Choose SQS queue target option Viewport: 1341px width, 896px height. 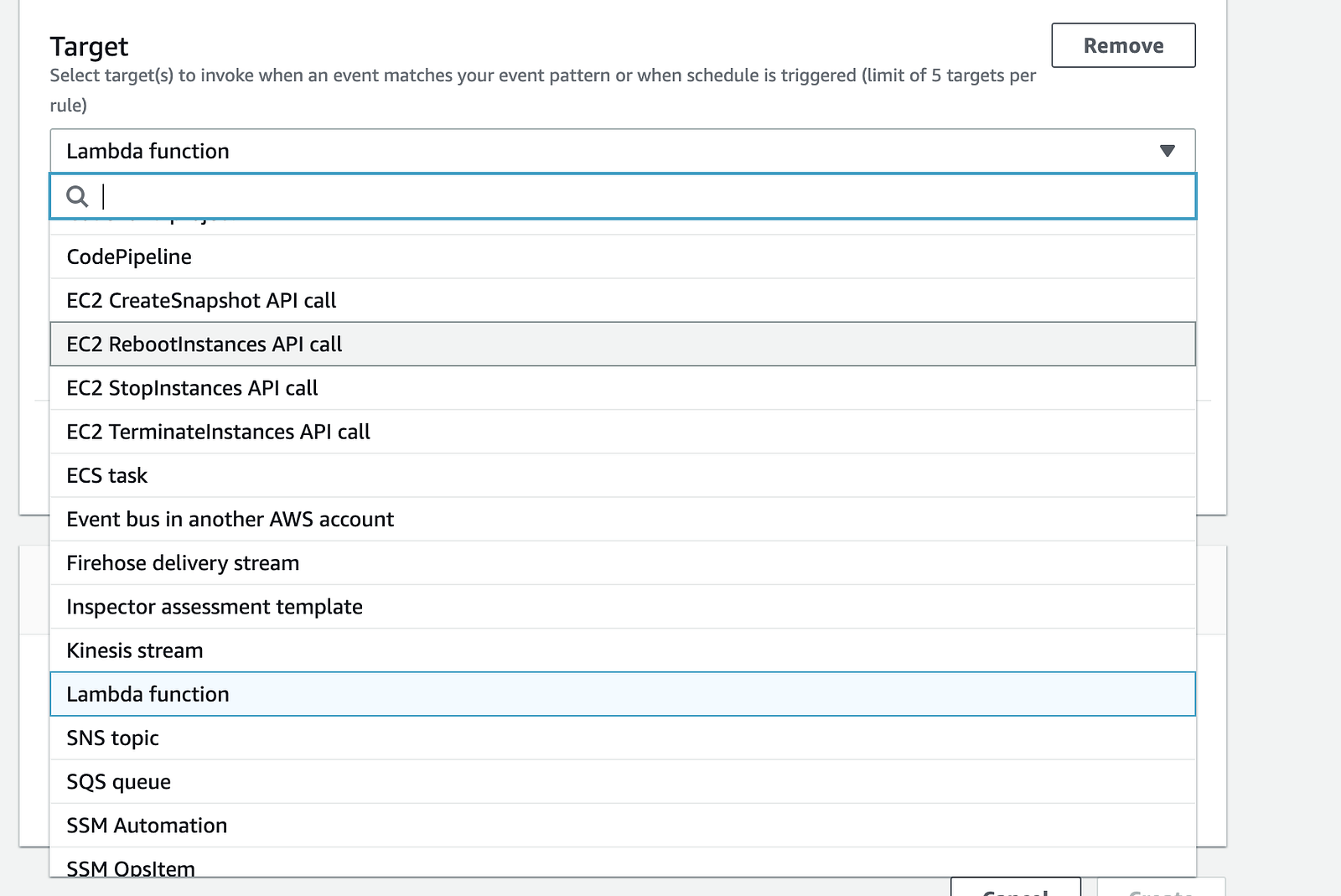click(x=118, y=782)
